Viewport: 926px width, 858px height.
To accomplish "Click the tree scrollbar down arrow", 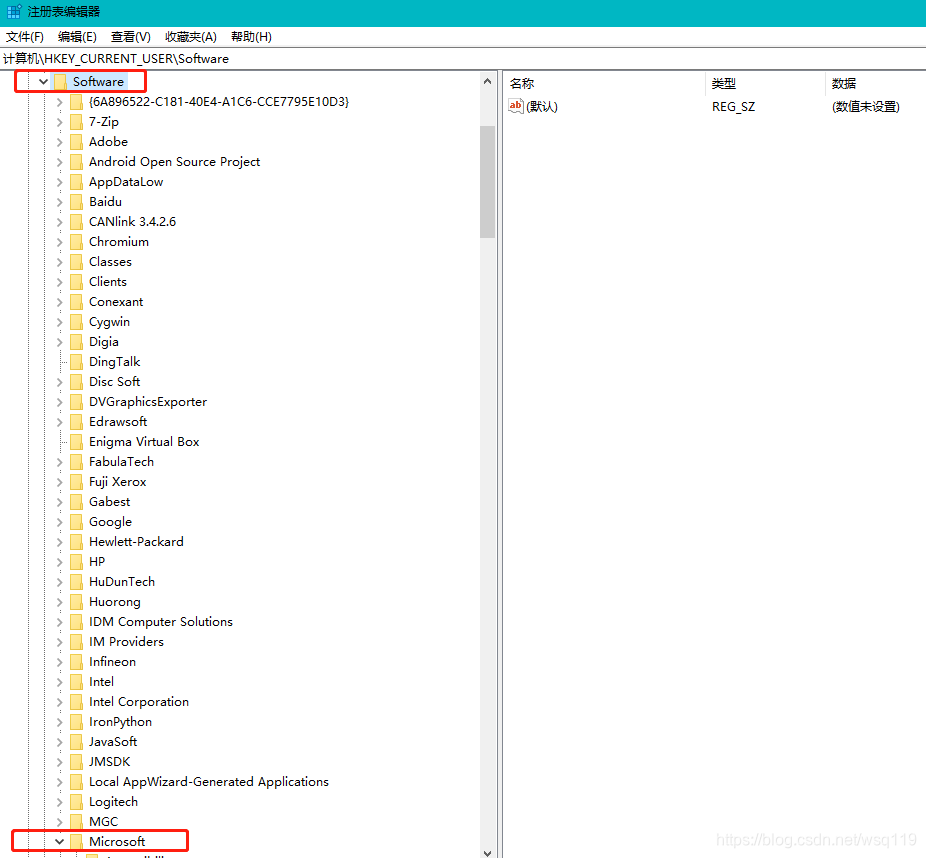I will coord(487,853).
